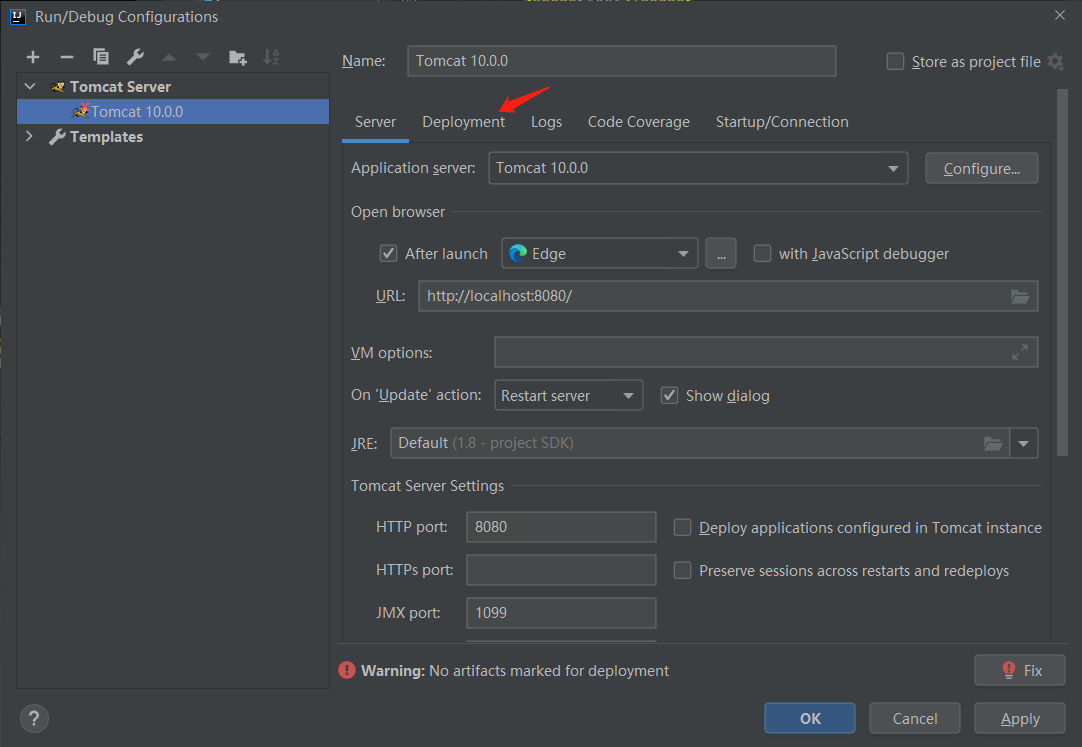Image resolution: width=1082 pixels, height=747 pixels.
Task: Expand the VM options field icon
Action: click(1020, 352)
